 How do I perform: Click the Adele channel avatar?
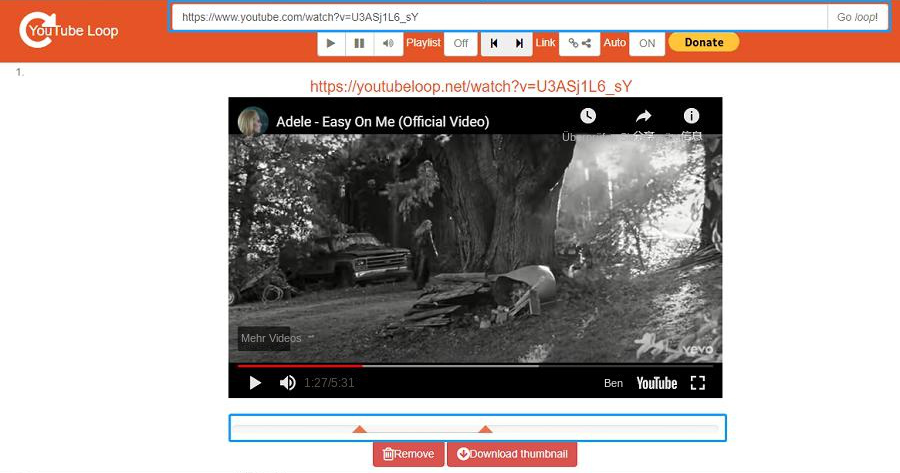[253, 121]
